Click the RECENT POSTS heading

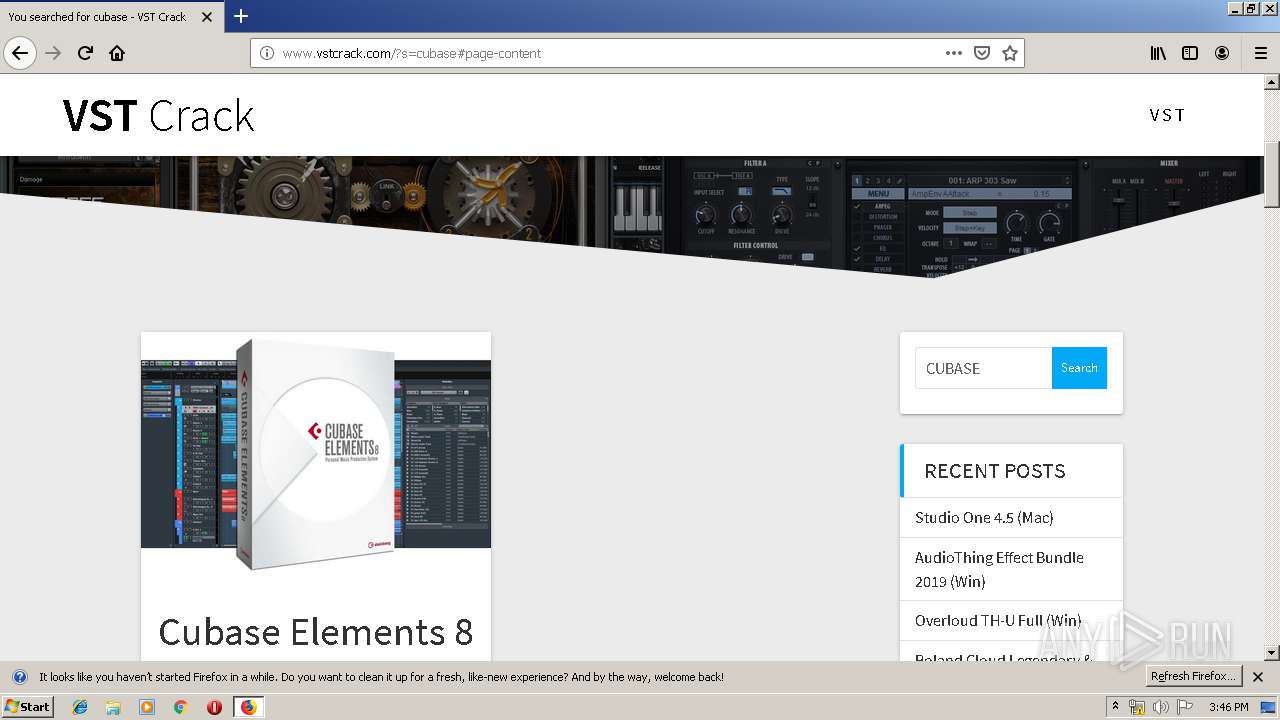coord(995,471)
